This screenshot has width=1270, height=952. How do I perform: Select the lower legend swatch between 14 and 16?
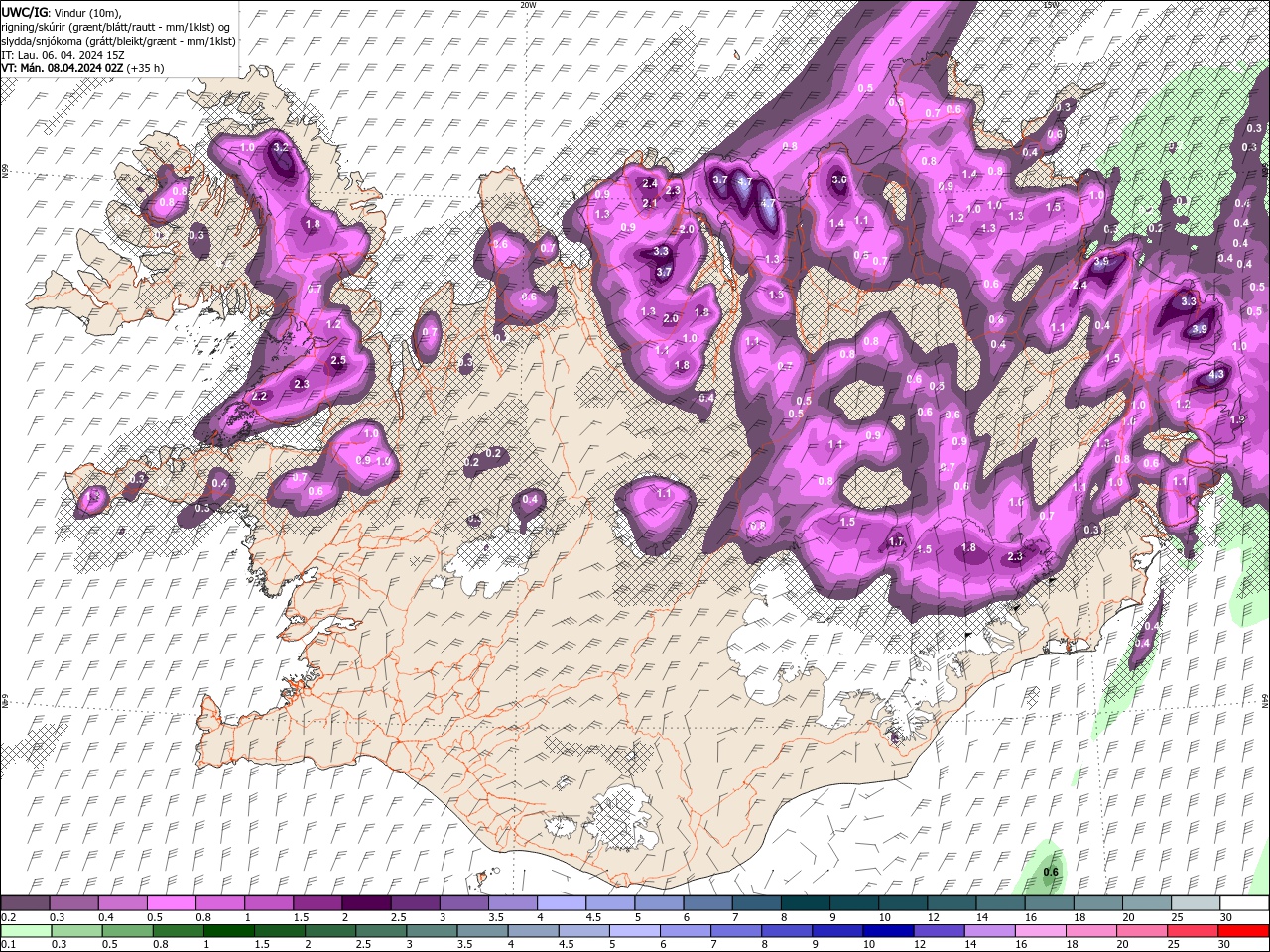click(x=989, y=931)
